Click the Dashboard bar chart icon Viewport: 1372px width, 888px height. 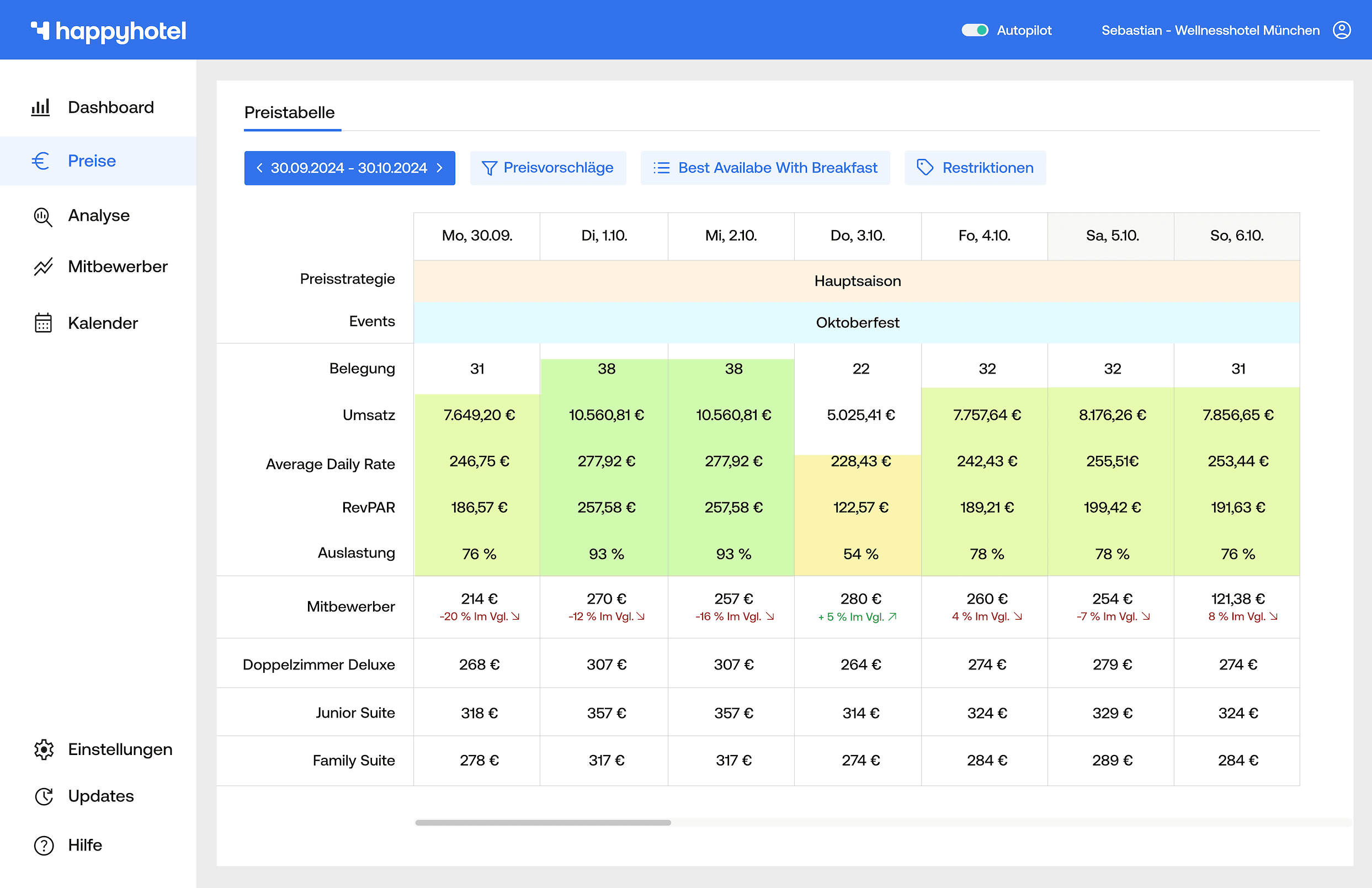pos(41,107)
